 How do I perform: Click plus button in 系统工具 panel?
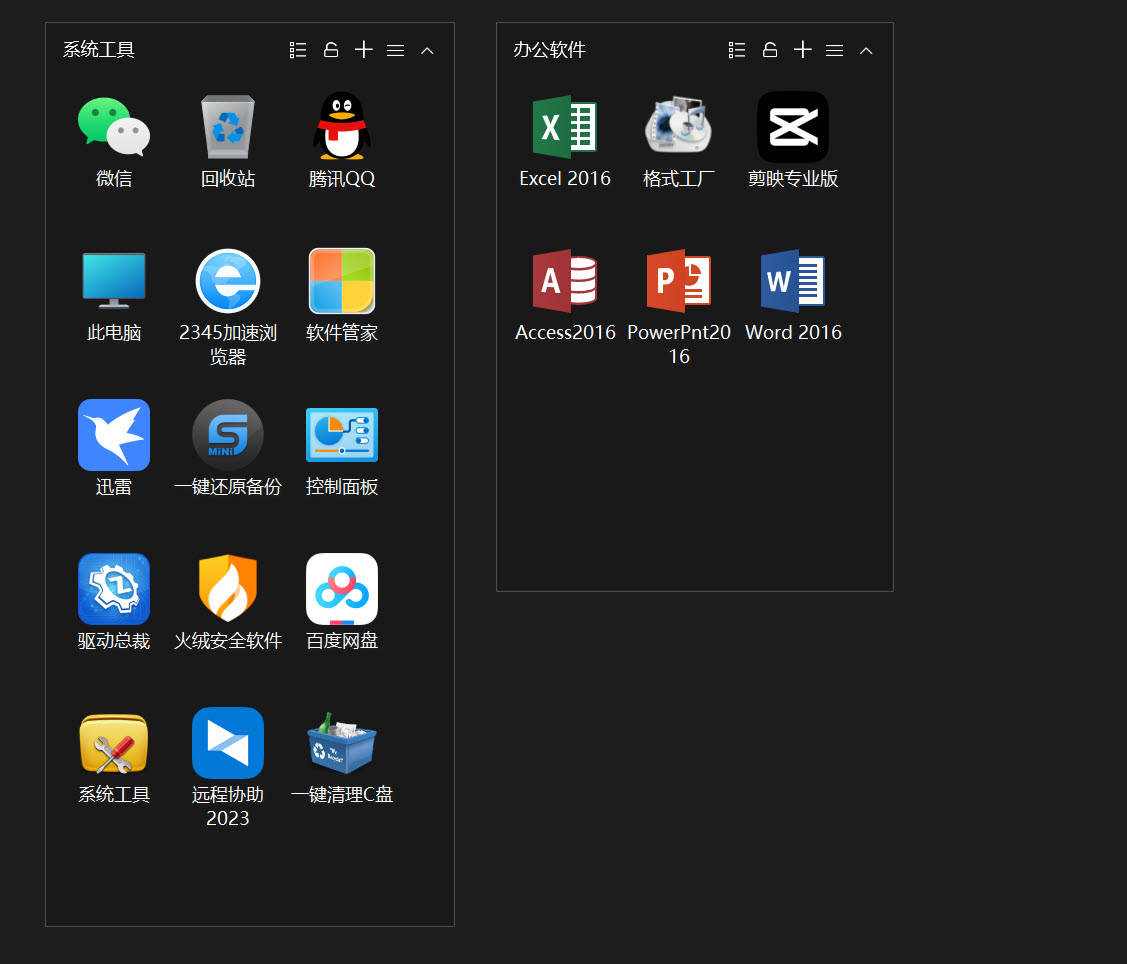[364, 50]
